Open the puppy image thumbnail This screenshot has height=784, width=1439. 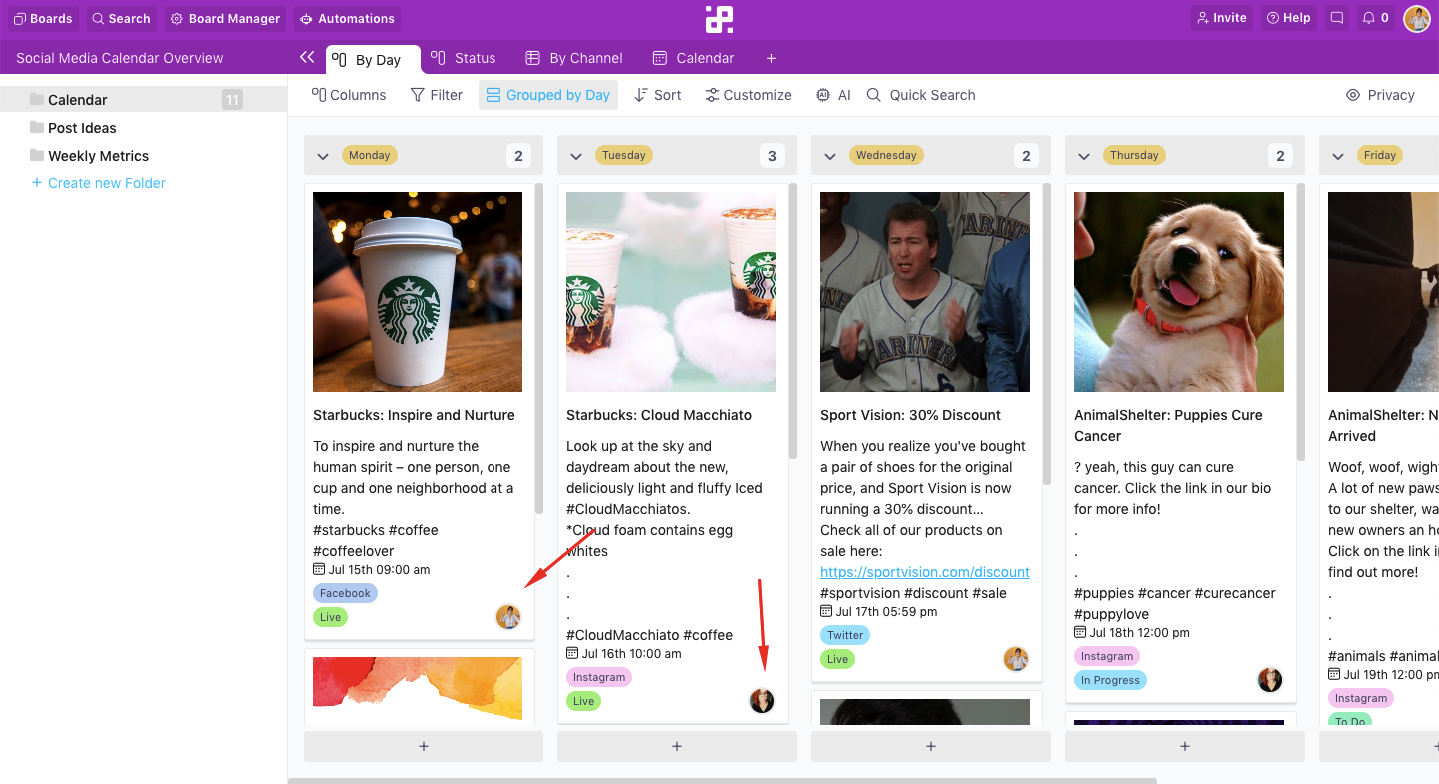point(1178,292)
